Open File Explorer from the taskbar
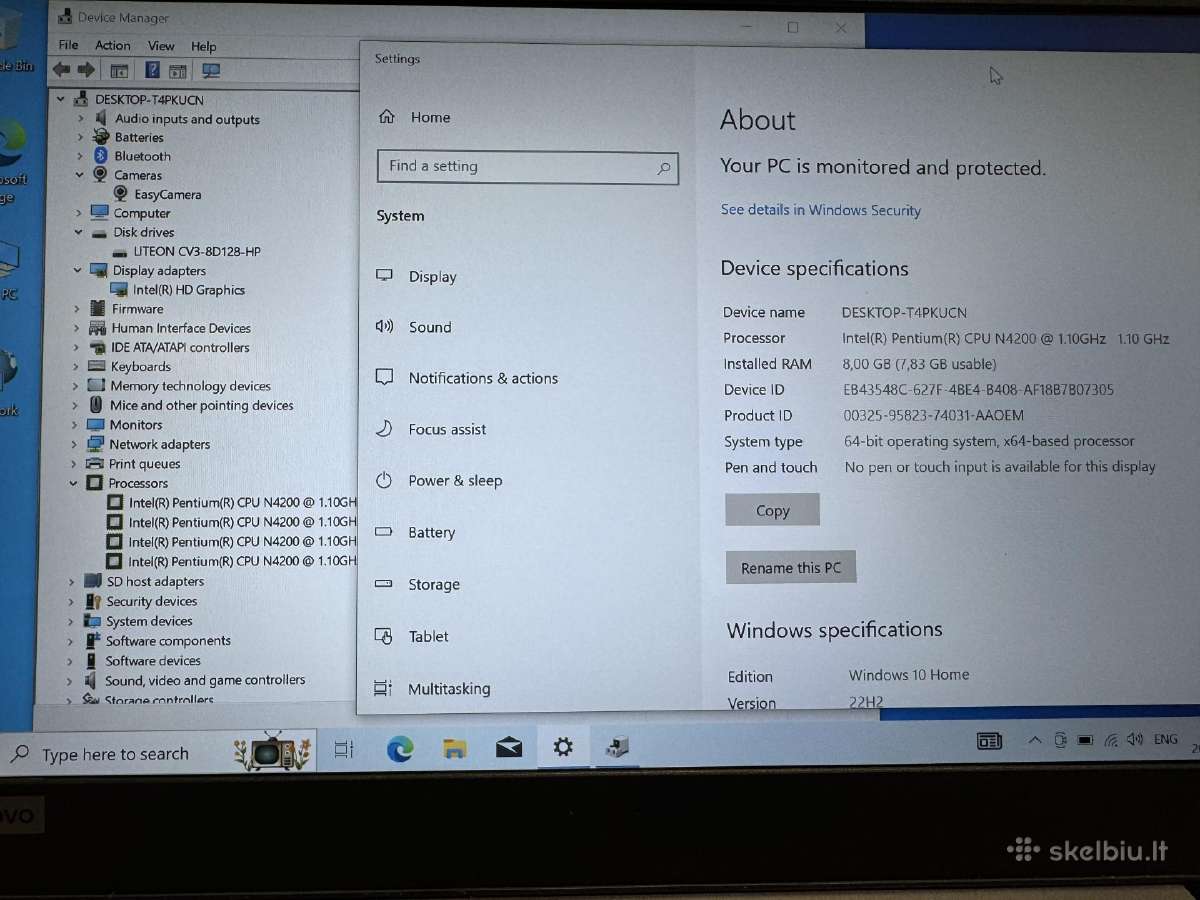Image resolution: width=1200 pixels, height=900 pixels. click(455, 748)
